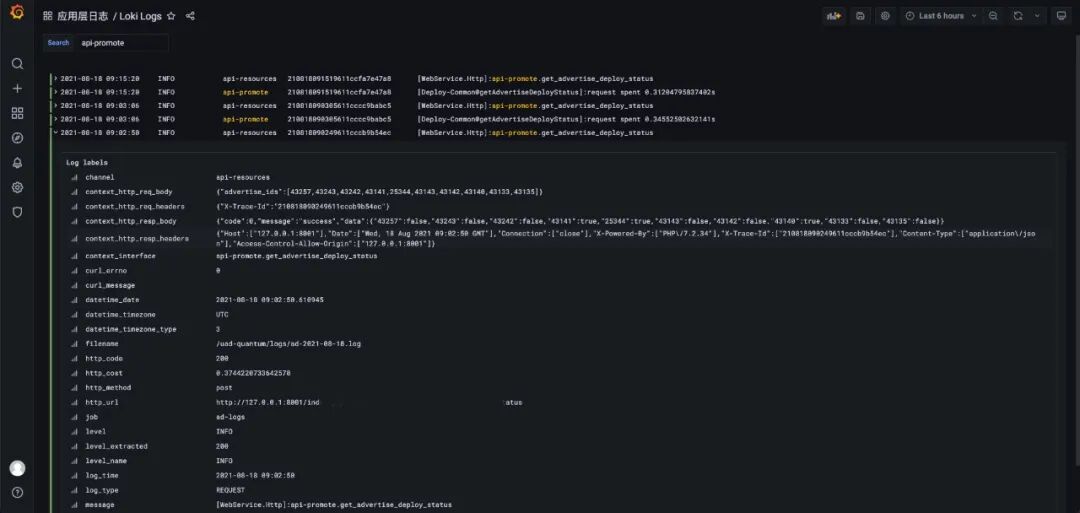Open the Server Admin shield icon
1080x513 pixels.
[17, 212]
